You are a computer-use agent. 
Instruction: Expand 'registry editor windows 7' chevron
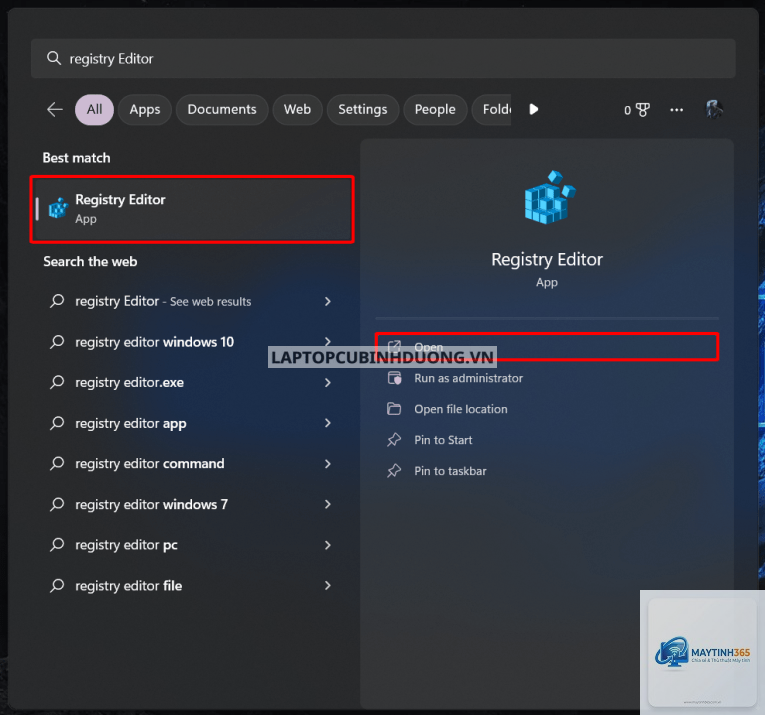pos(328,504)
